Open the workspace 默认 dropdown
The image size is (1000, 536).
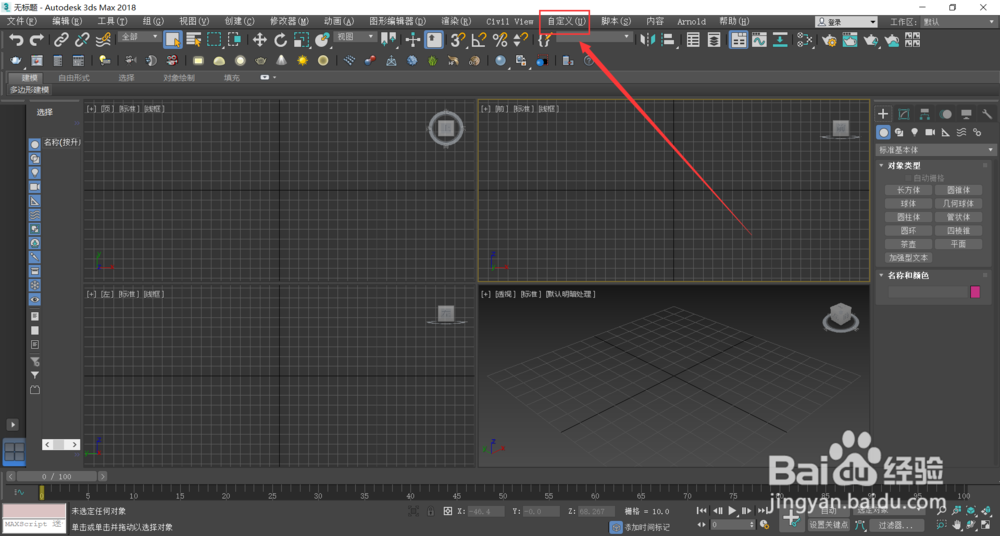[958, 22]
